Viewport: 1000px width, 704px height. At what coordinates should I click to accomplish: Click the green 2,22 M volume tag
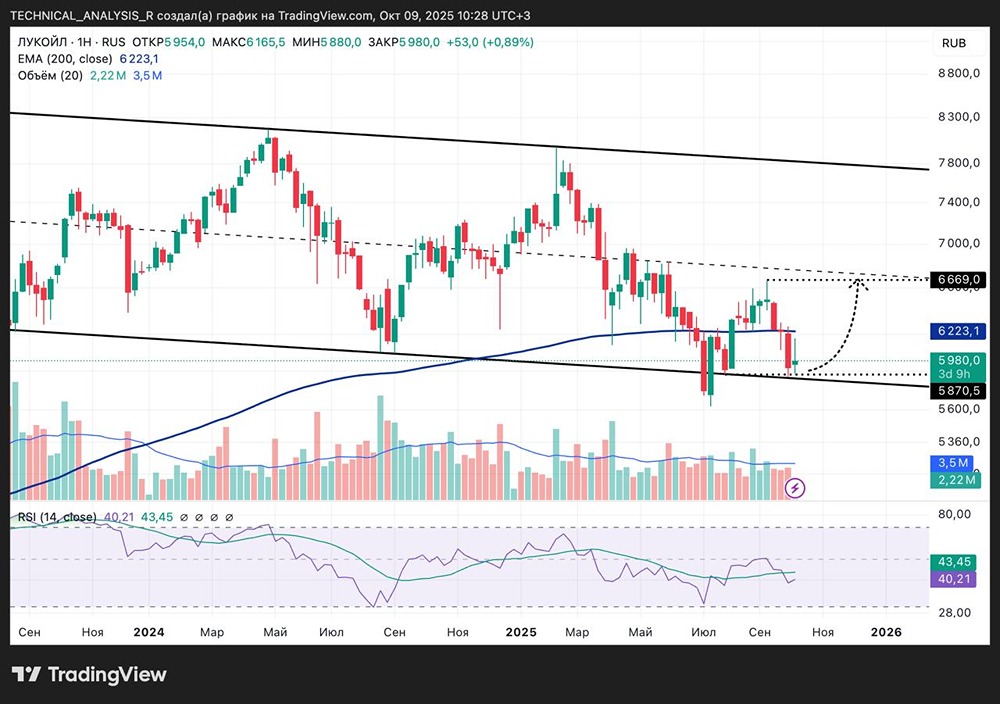coord(957,481)
